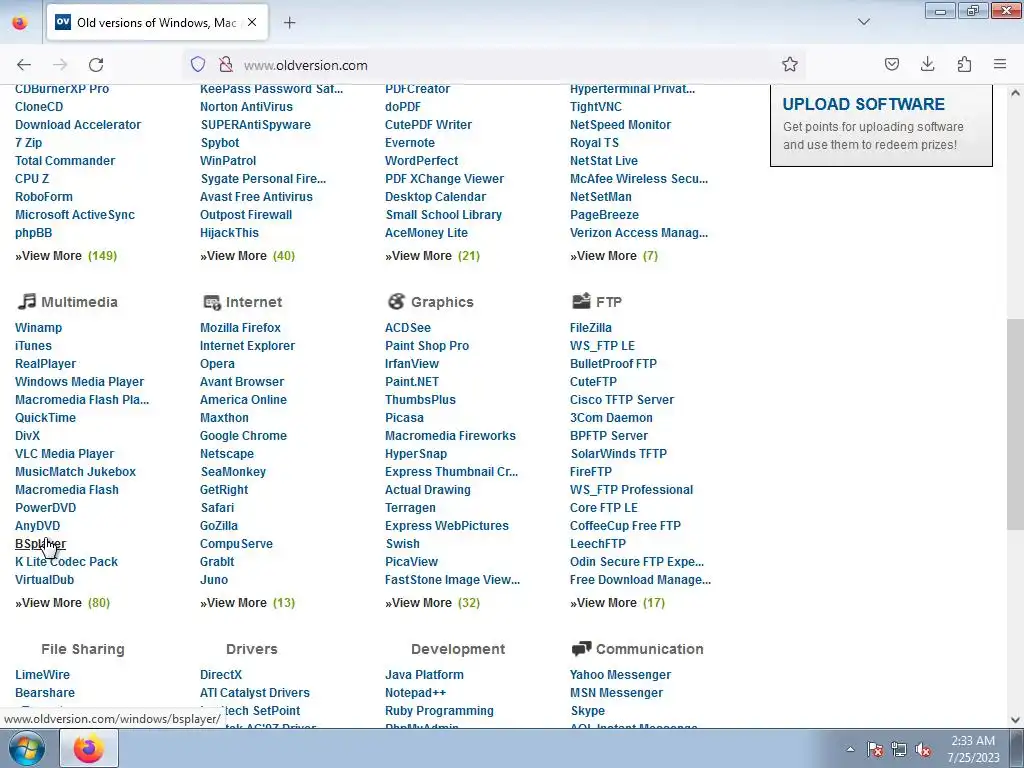Click the forward navigation arrow

pyautogui.click(x=60, y=64)
